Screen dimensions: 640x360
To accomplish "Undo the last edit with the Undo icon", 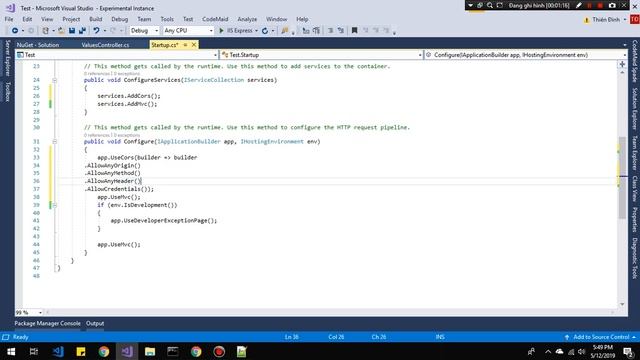I will click(x=96, y=31).
